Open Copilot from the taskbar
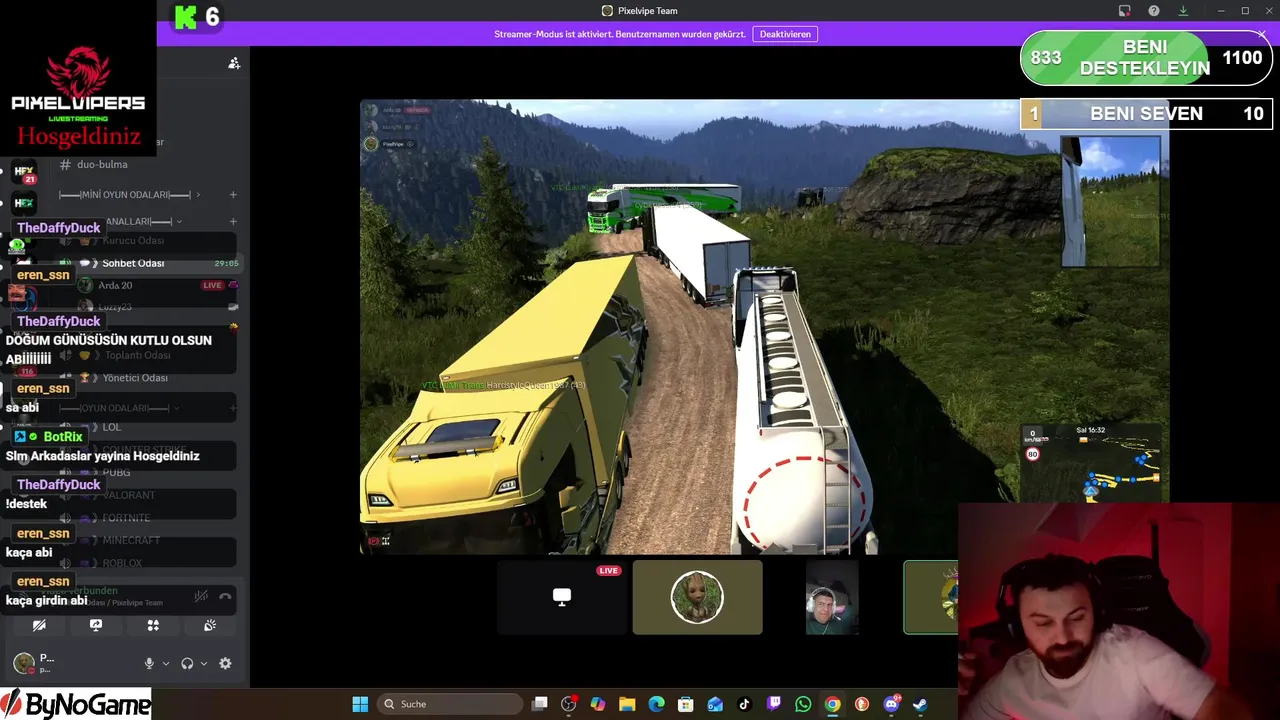 coord(598,704)
